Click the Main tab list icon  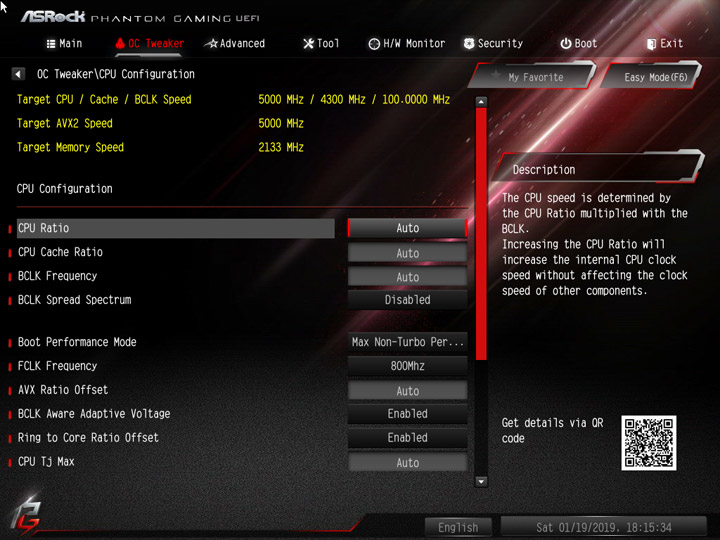(x=51, y=44)
